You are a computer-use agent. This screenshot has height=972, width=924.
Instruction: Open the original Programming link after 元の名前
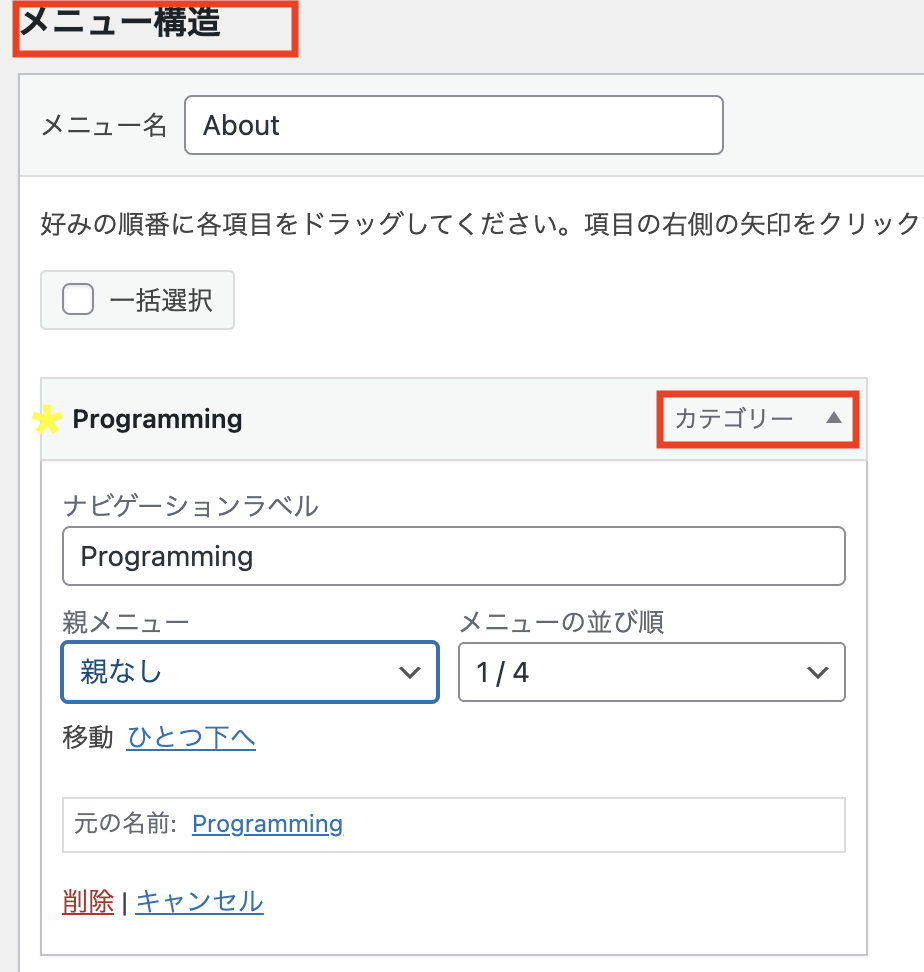tap(267, 824)
